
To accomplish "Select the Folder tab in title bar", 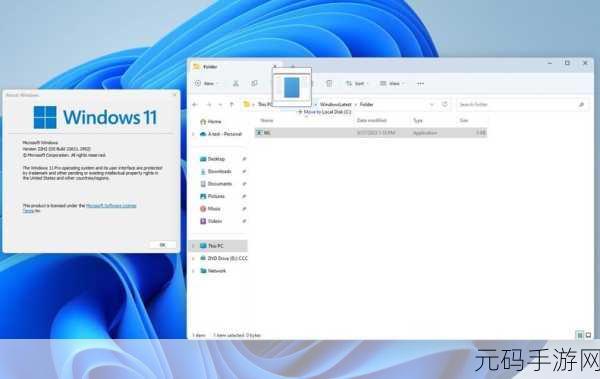I will 234,67.
